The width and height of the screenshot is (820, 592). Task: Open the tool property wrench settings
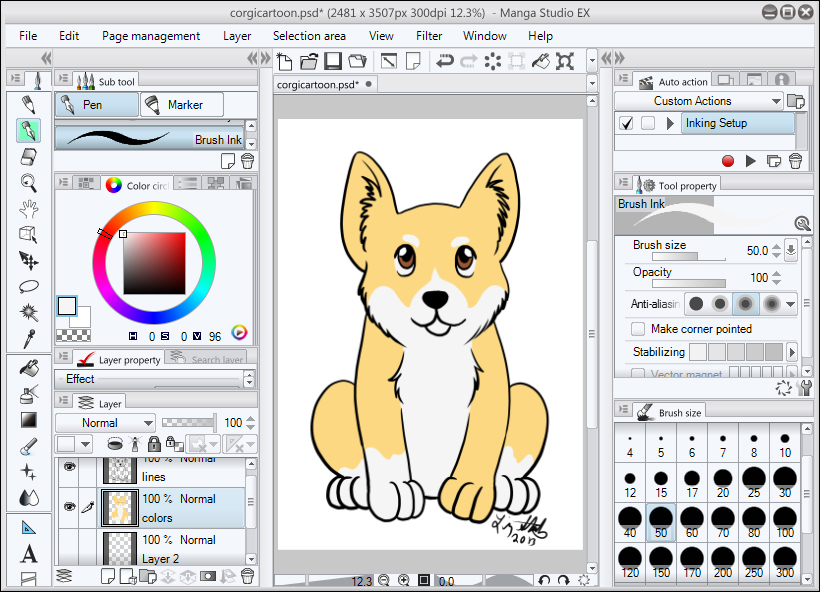pyautogui.click(x=805, y=388)
